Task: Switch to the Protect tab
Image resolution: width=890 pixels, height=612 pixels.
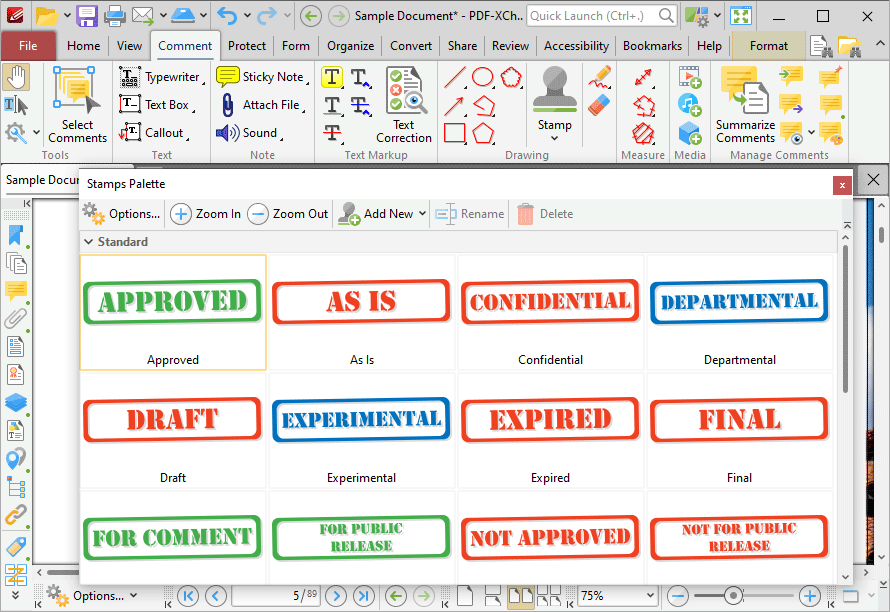Action: point(246,46)
